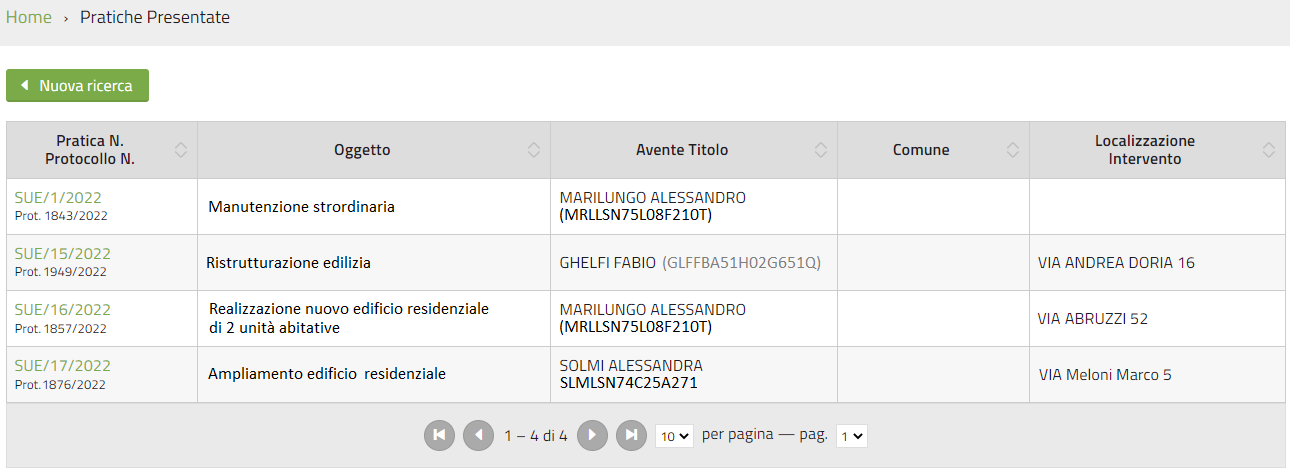Open practice SUE/15/2022
The height and width of the screenshot is (470, 1290).
(x=62, y=254)
